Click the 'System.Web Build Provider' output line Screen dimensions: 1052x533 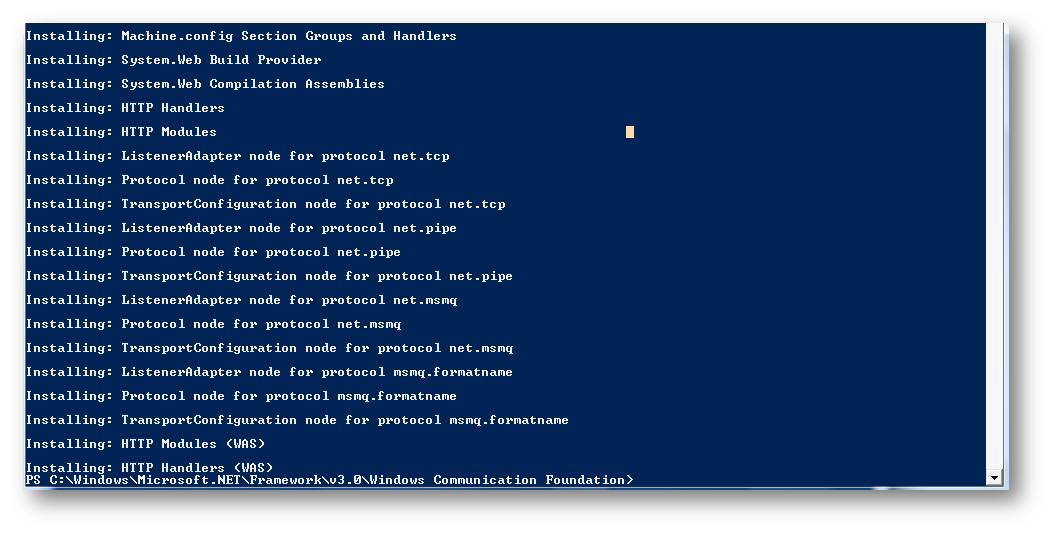click(173, 60)
